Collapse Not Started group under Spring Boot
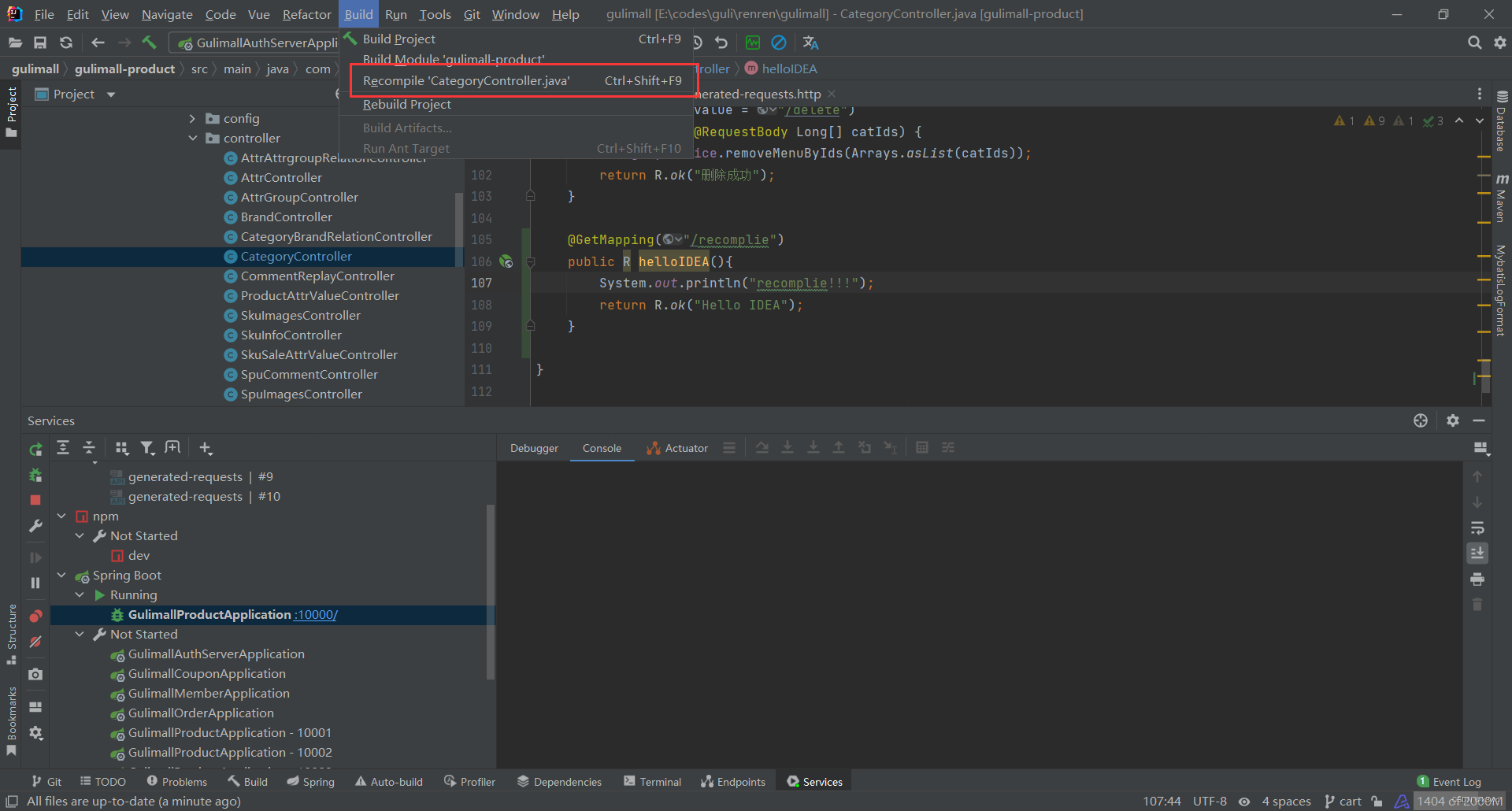This screenshot has width=1512, height=811. coord(80,634)
